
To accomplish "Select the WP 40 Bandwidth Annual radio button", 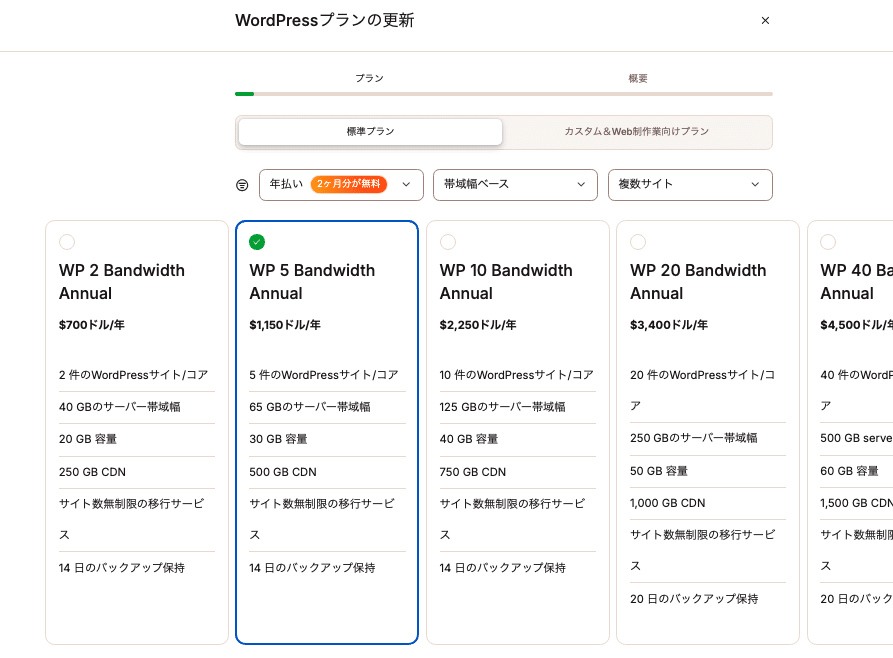I will [x=828, y=242].
